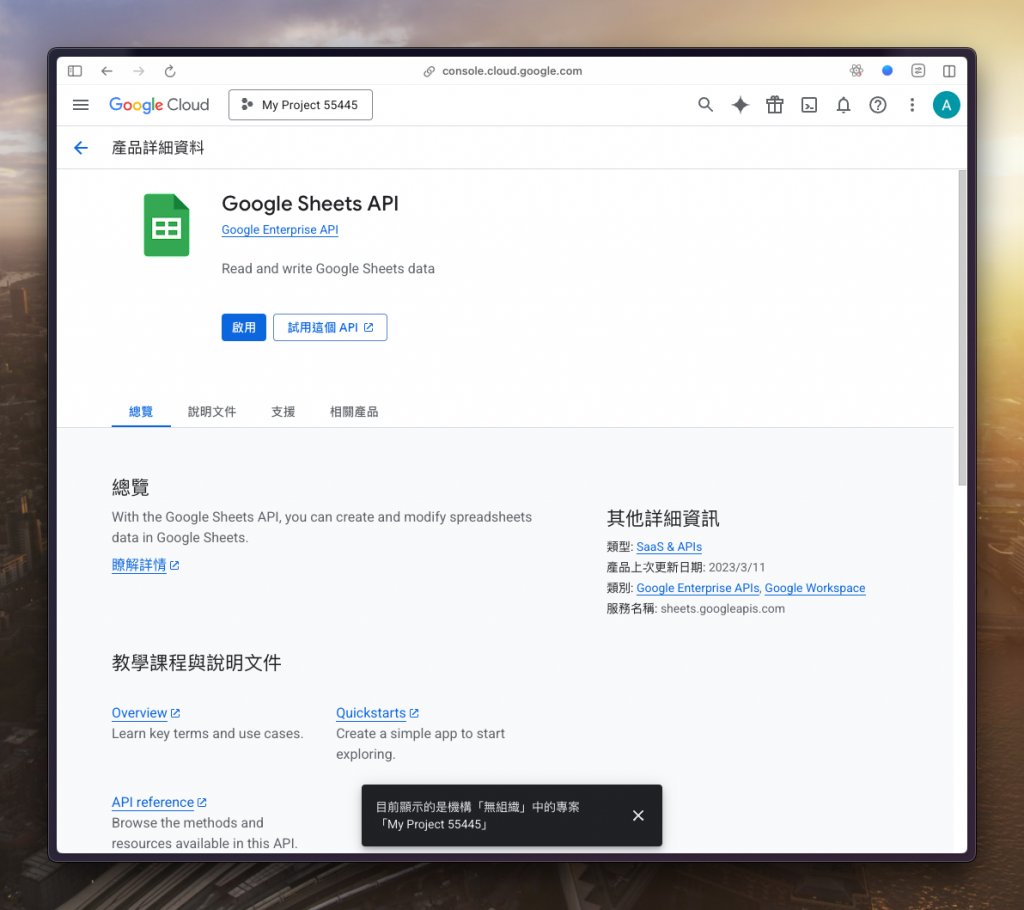Screen dimensions: 1024x910
Task: Open the Google Cloud navigation menu
Action: click(x=80, y=105)
